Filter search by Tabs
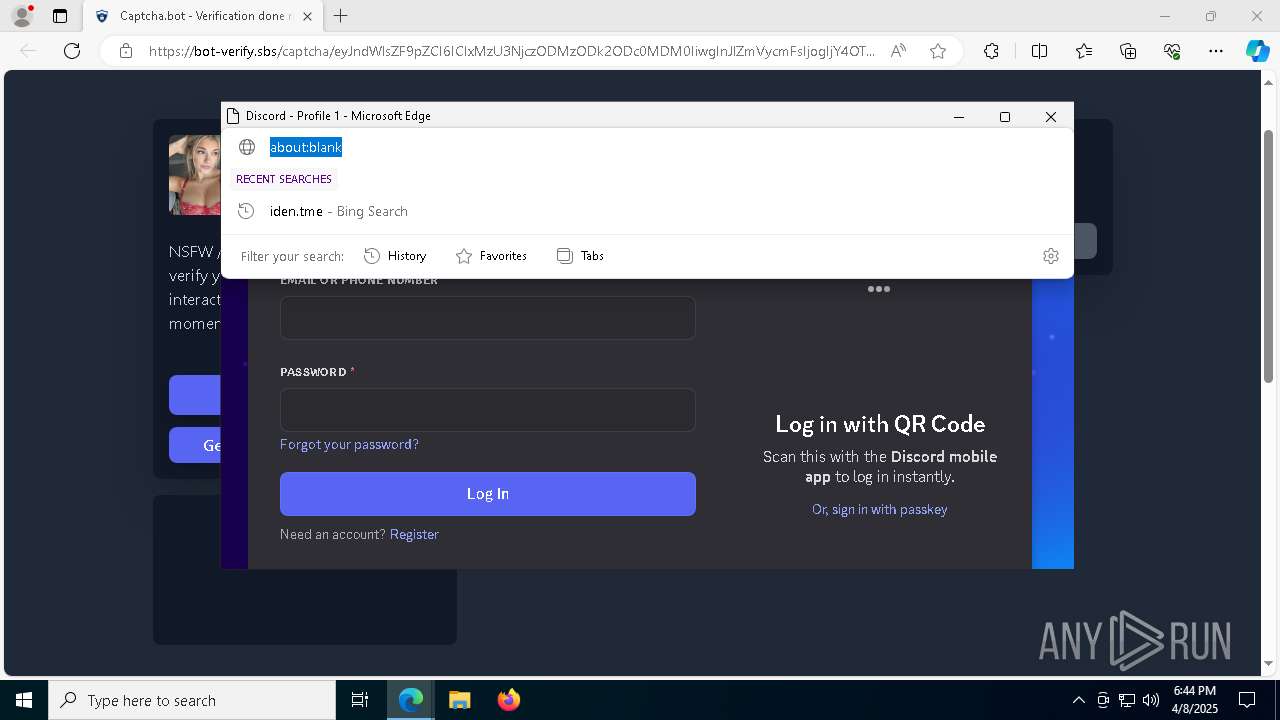 (x=580, y=256)
